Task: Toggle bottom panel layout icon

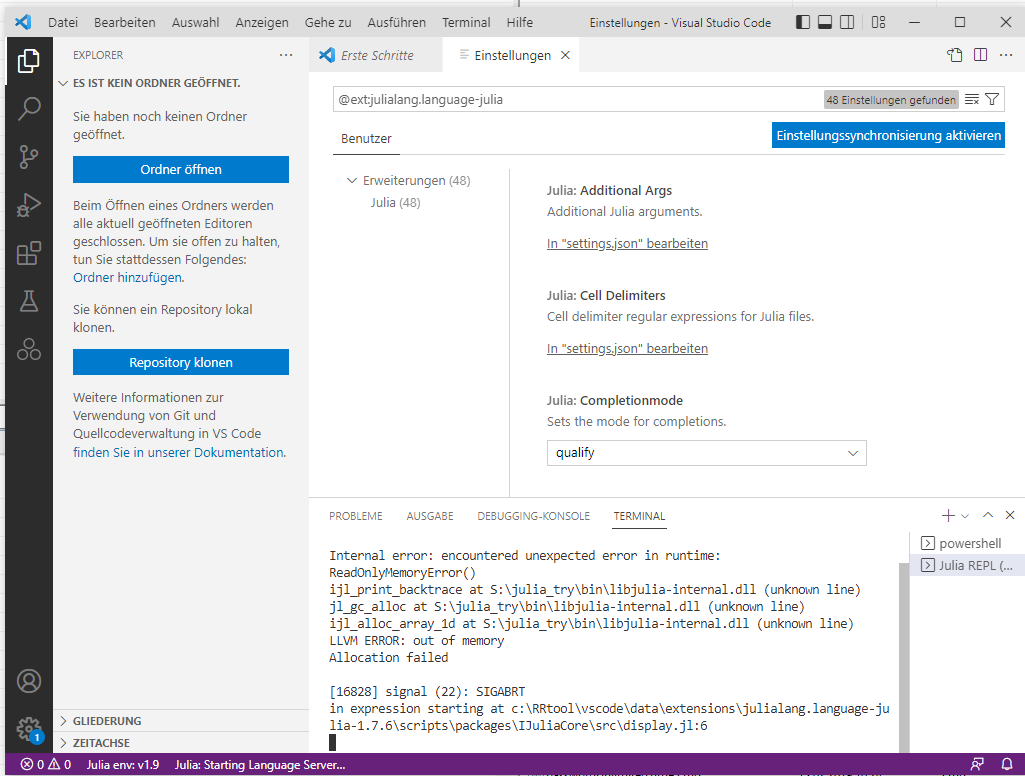Action: pos(825,22)
